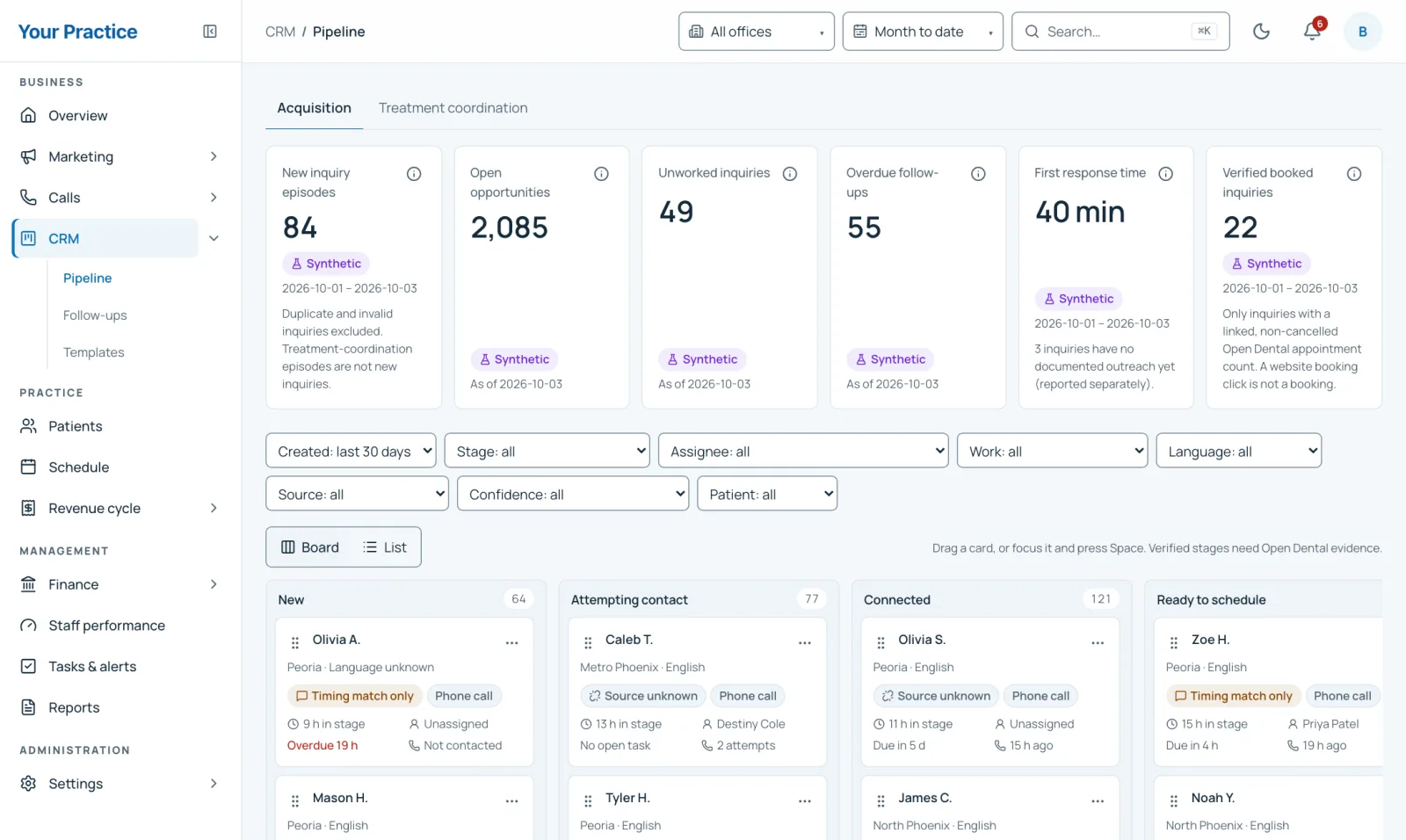Grab drag handle on Zoe H. card
Image resolution: width=1406 pixels, height=840 pixels.
(1174, 643)
